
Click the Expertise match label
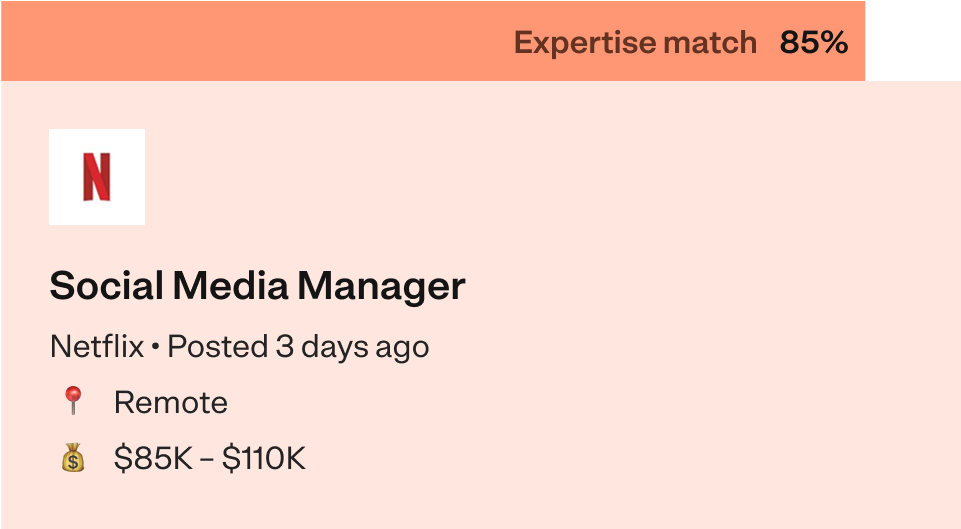636,43
